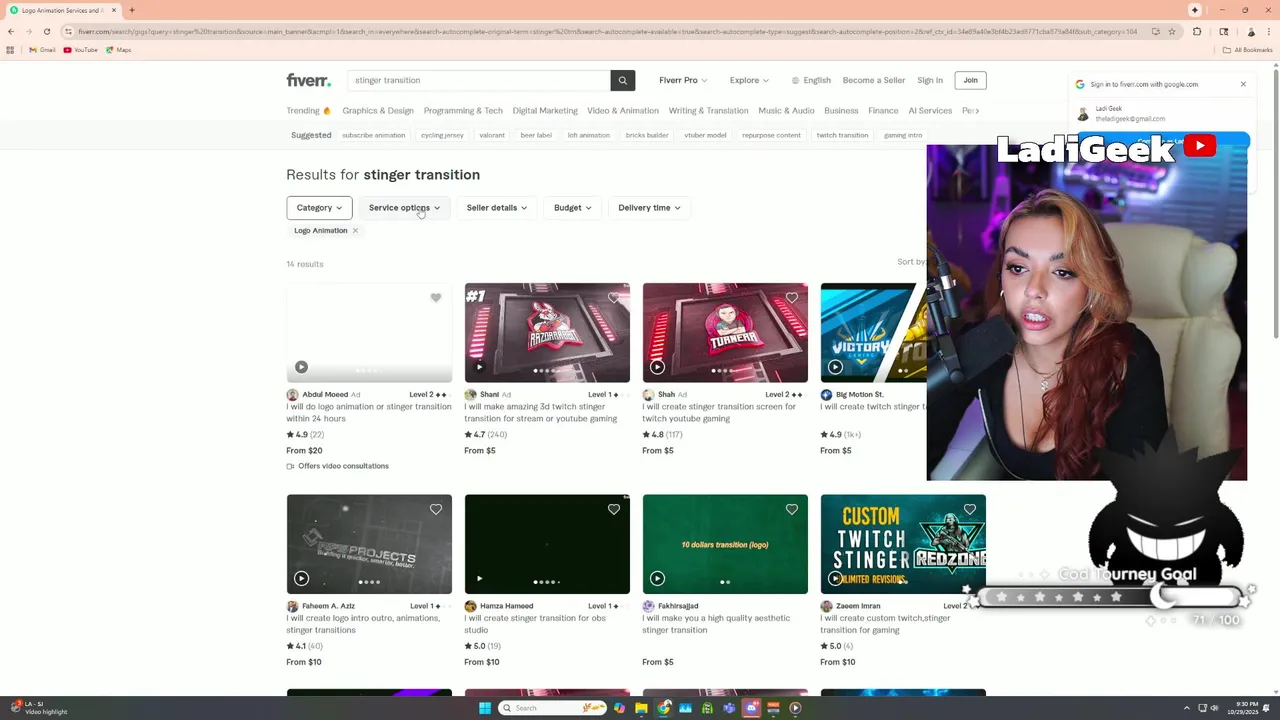Remove the Logo Animation filter tag

coord(355,231)
